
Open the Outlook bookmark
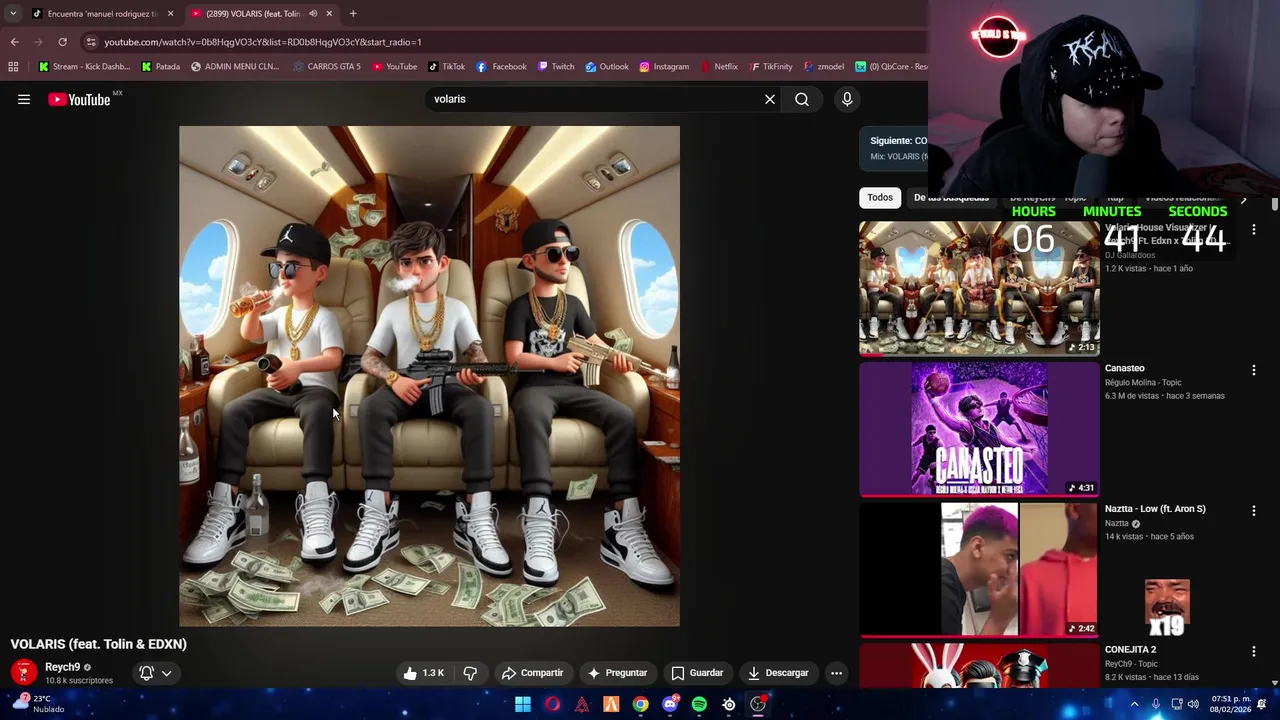pyautogui.click(x=607, y=67)
